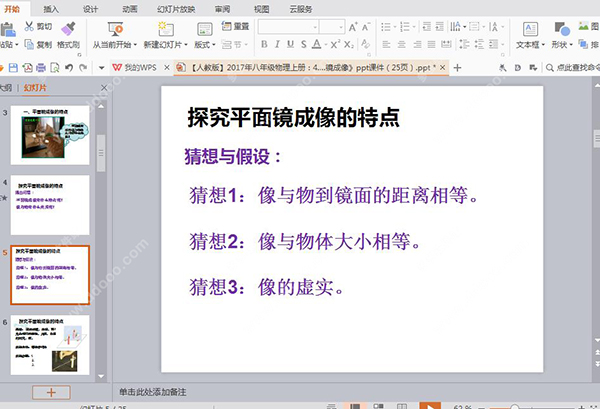This screenshot has height=409, width=600.
Task: Open the font size dropdown
Action: pos(341,27)
